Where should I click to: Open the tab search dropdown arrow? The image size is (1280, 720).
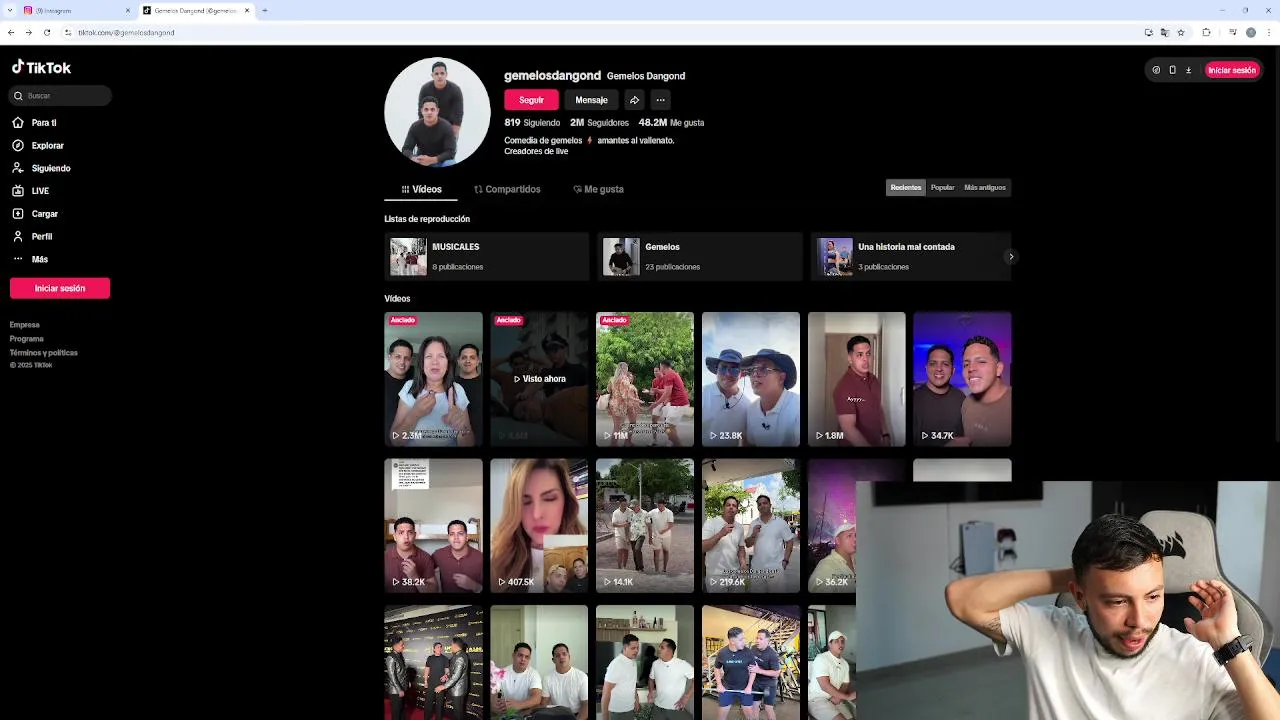coord(9,10)
